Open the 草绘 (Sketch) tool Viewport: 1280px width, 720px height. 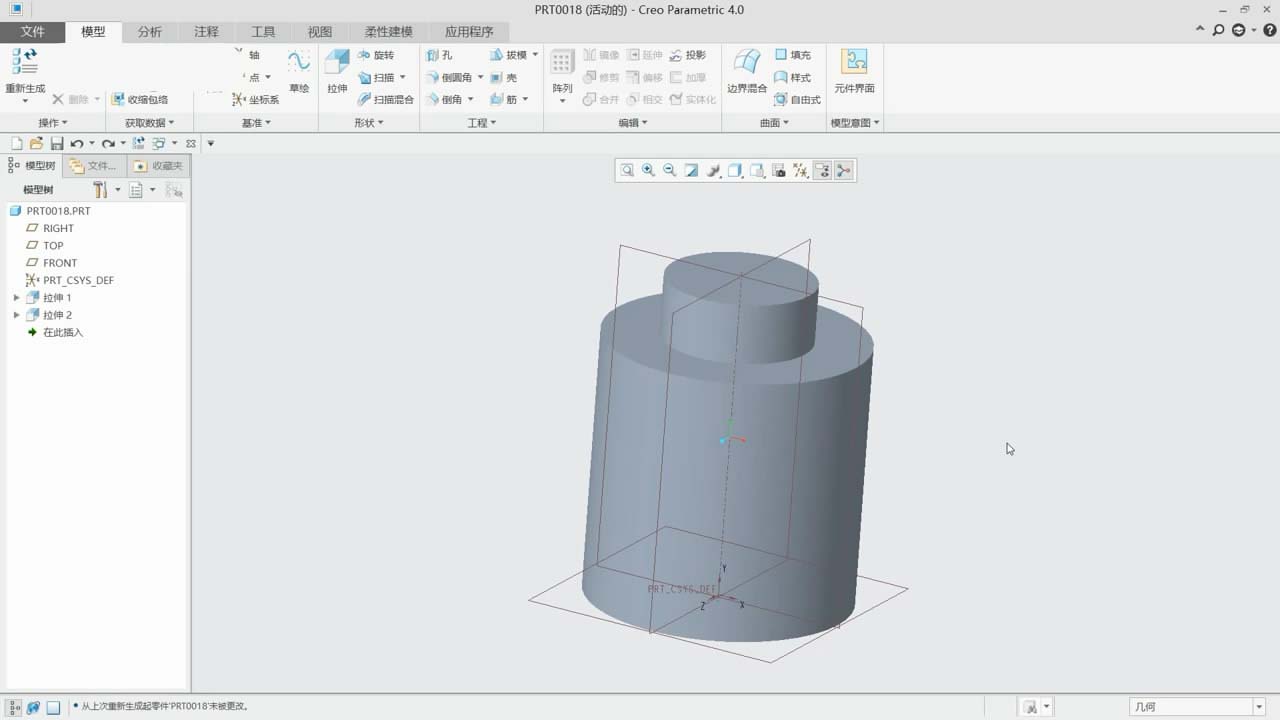299,72
